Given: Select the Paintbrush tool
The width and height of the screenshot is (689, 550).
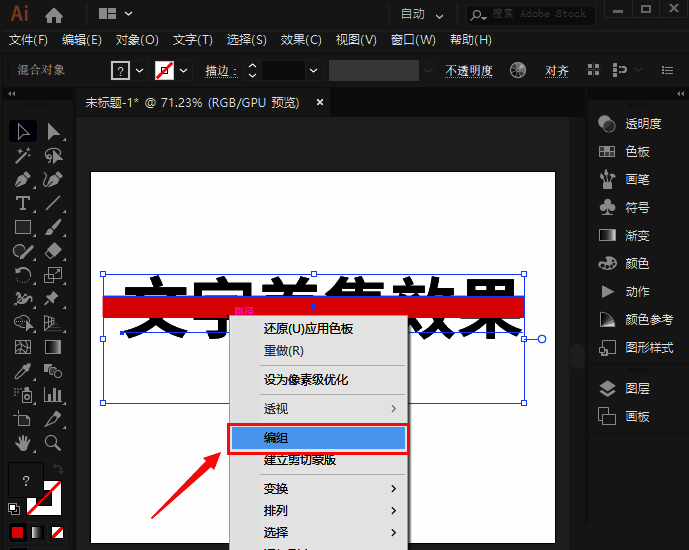Looking at the screenshot, I should 53,227.
